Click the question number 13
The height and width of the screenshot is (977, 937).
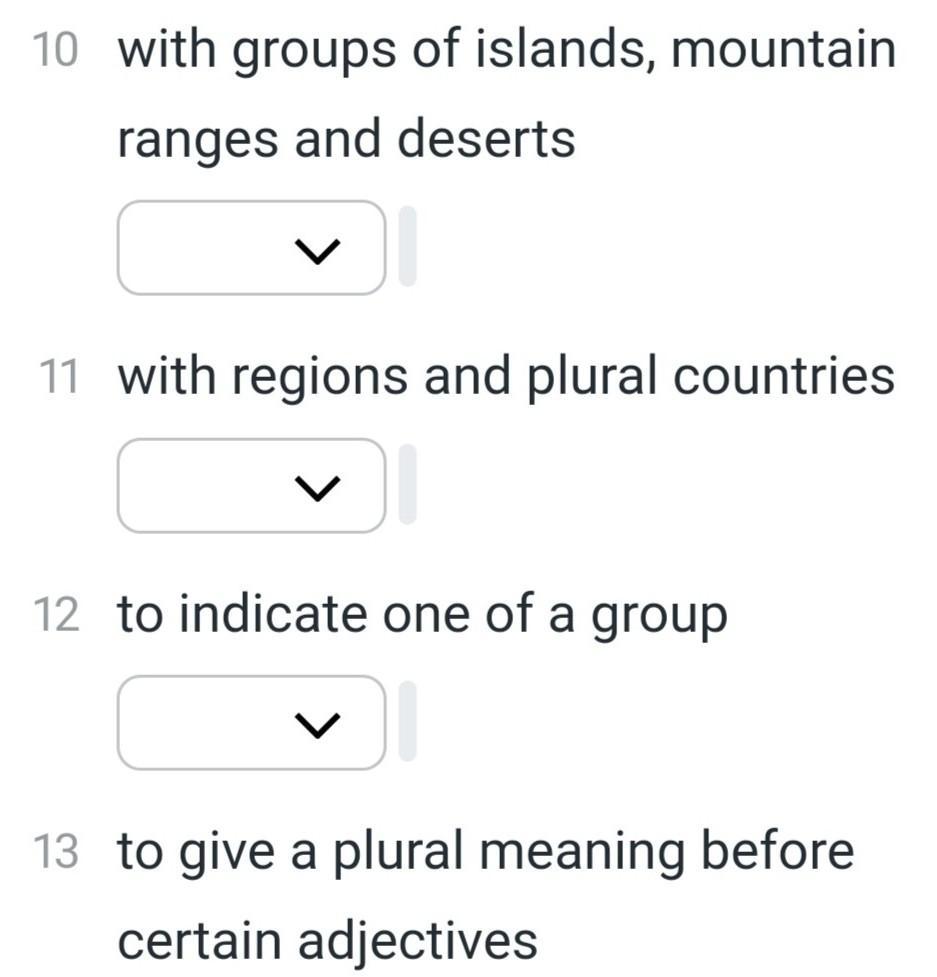click(55, 853)
